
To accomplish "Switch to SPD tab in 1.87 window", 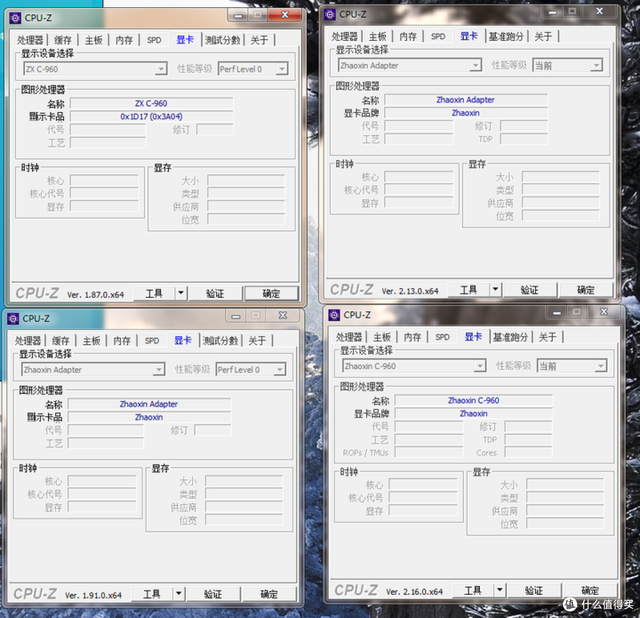I will tap(154, 40).
